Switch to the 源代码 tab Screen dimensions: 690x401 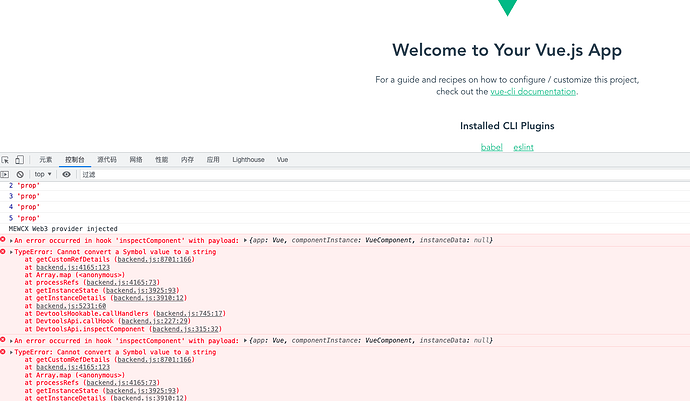point(107,160)
